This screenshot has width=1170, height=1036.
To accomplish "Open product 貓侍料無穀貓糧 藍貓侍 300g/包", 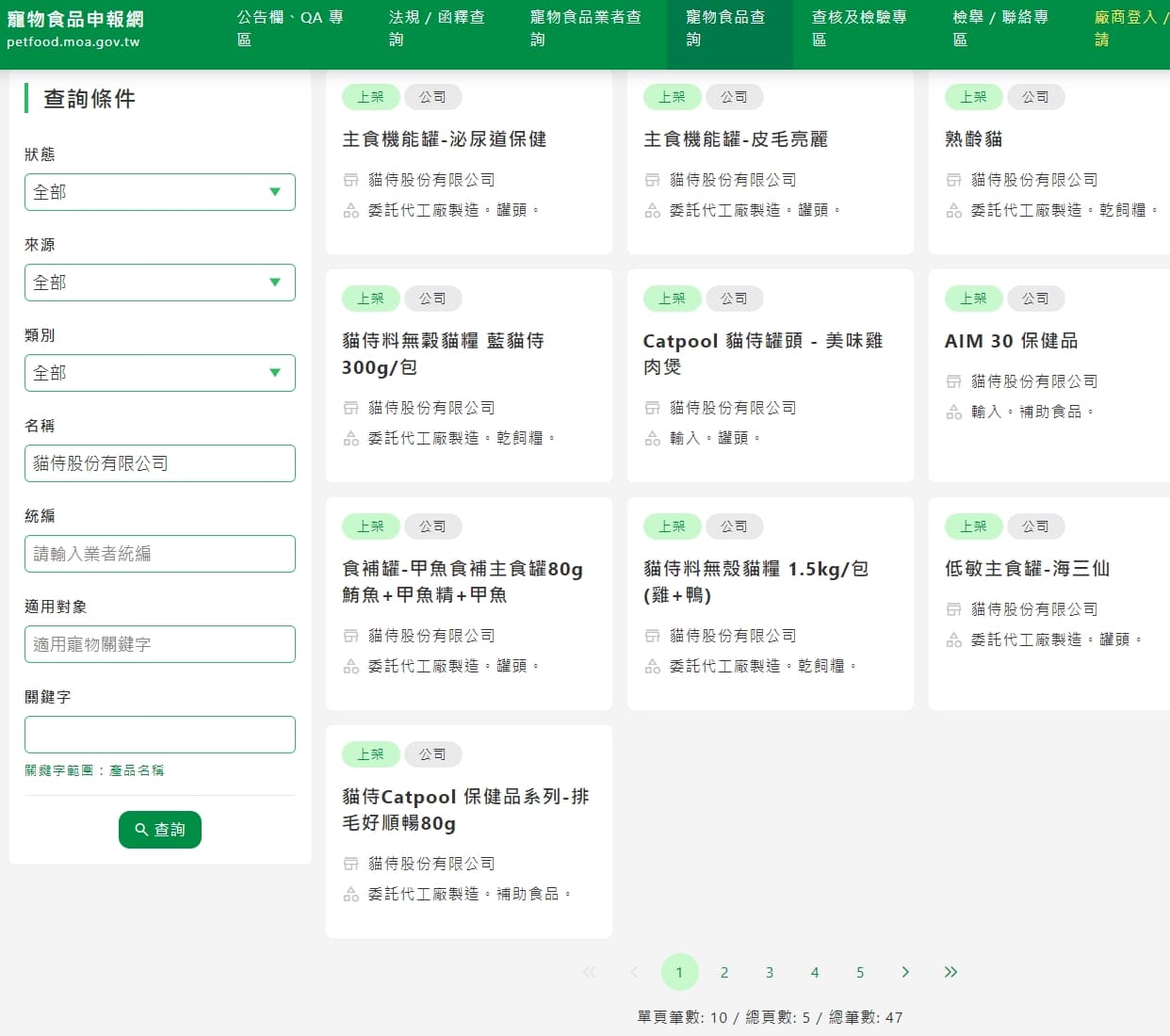I will tap(443, 354).
